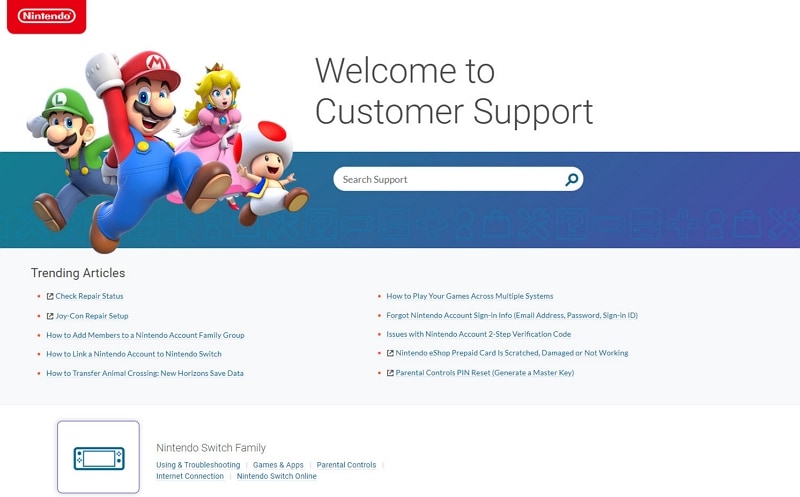
Task: Select Nintendo Switch Online link
Action: [277, 476]
